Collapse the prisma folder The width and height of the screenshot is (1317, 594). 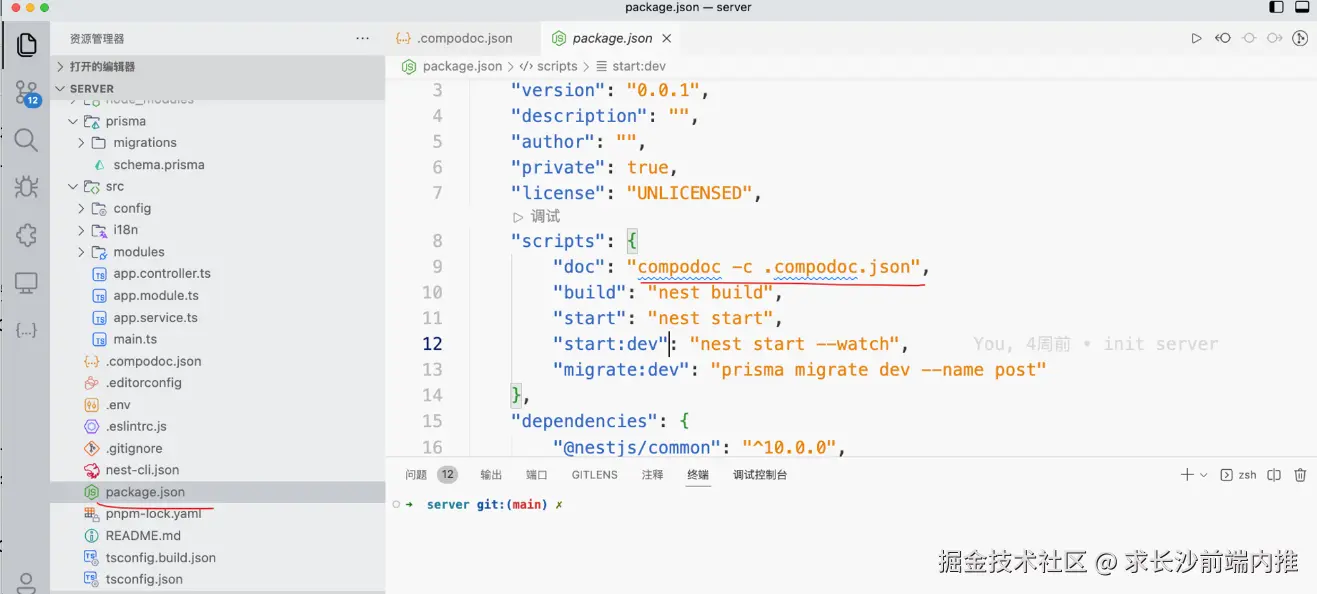pyautogui.click(x=126, y=121)
